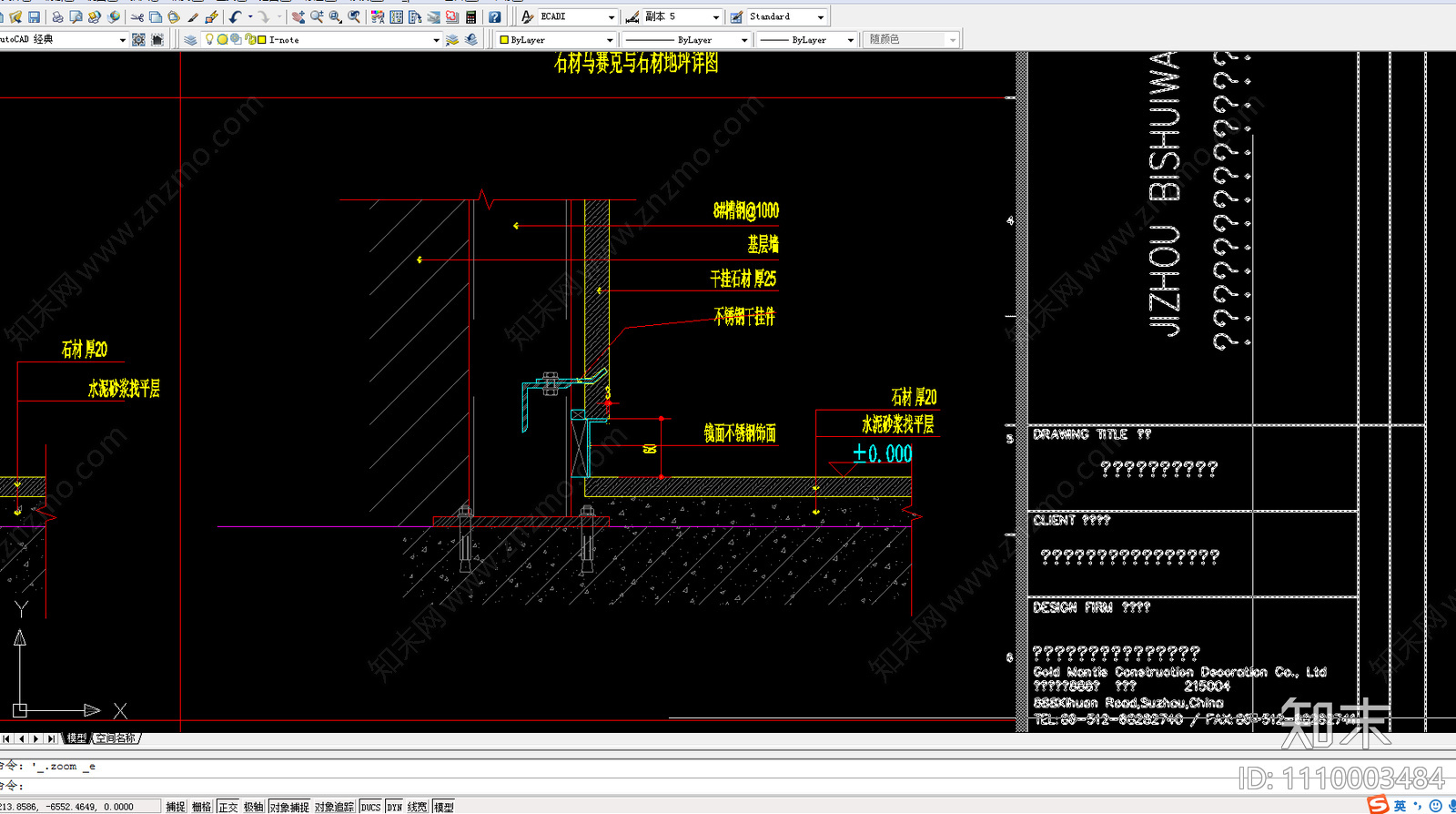Click the 线宽 lineweight status button
This screenshot has height=814, width=1456.
coord(417,807)
